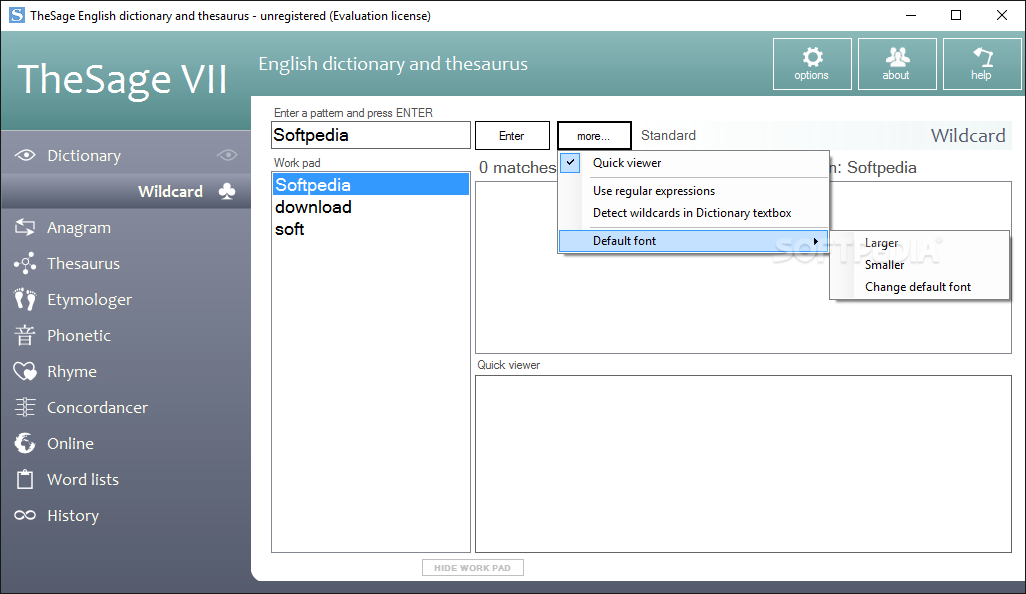Click the Wildcard club icon
Viewport: 1026px width, 594px height.
(227, 191)
